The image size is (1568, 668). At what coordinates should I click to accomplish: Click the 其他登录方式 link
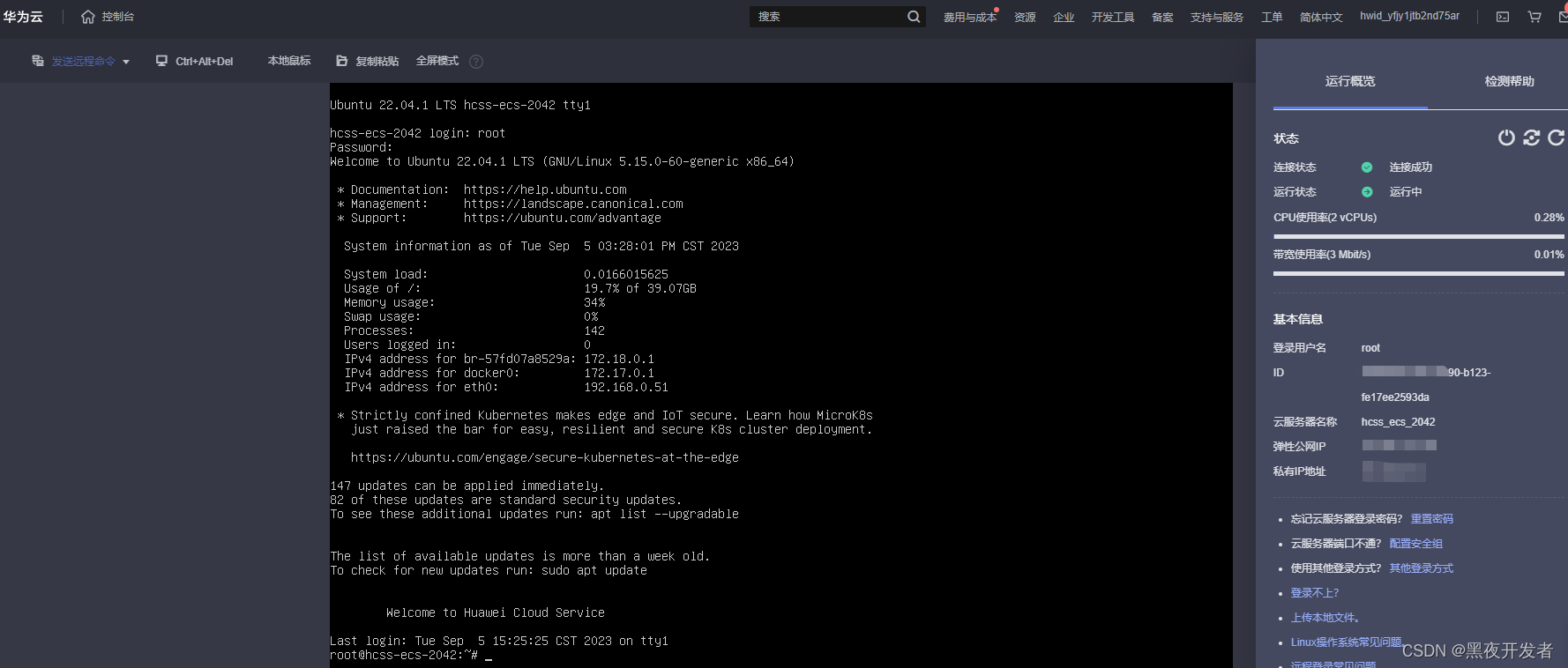[1422, 568]
